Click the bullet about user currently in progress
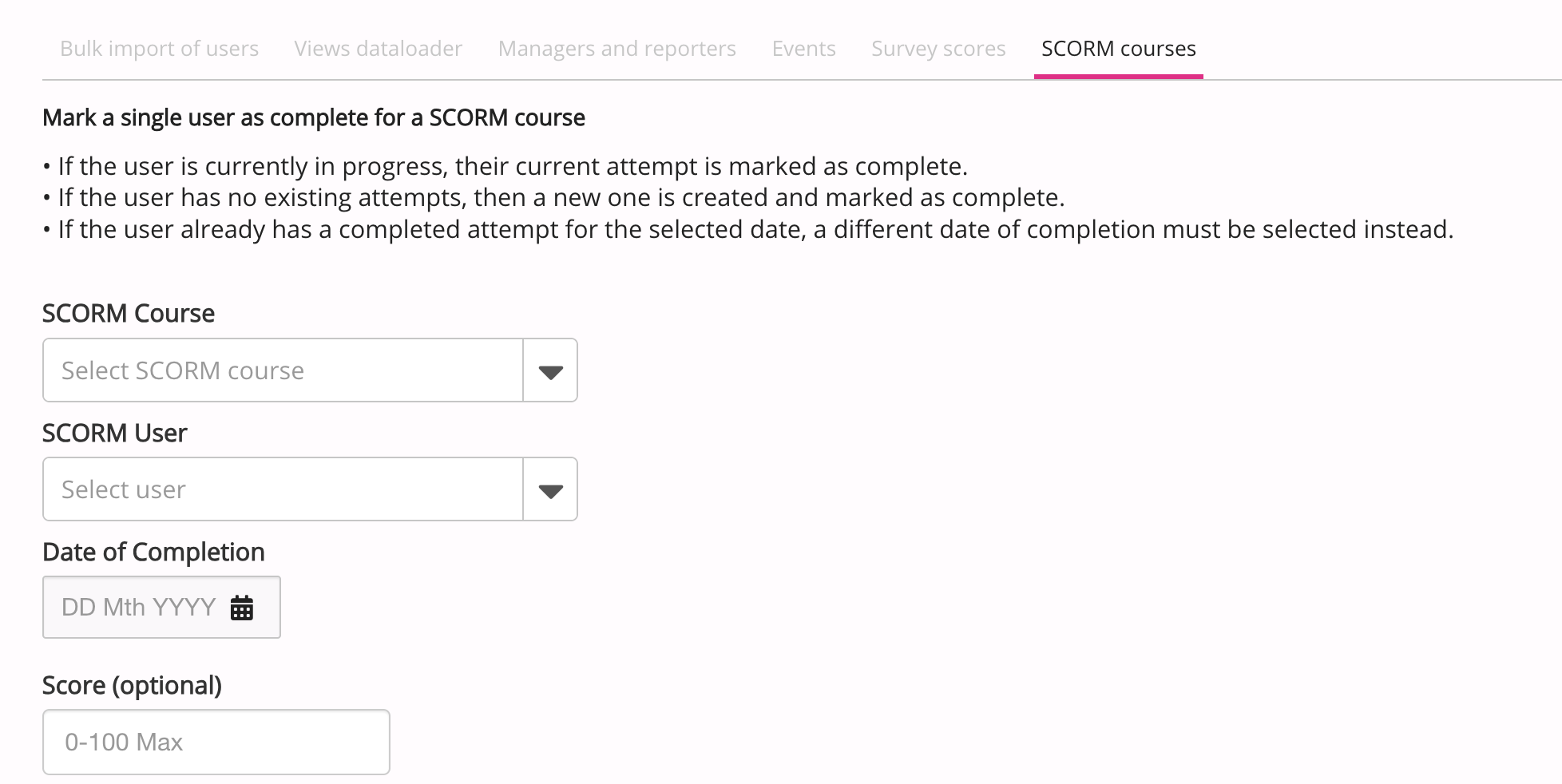Viewport: 1562px width, 784px height. [x=512, y=167]
